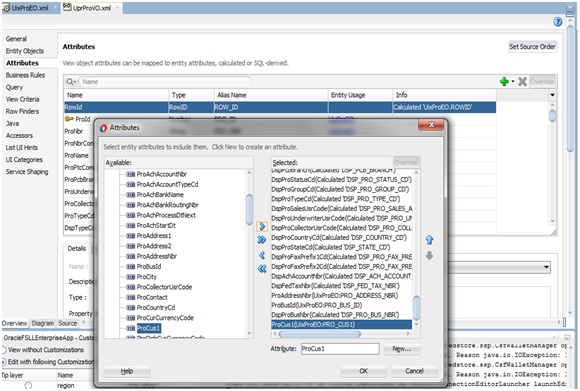The image size is (580, 391).
Task: Click the search magnifier icon beside Name field
Action: click(x=70, y=81)
